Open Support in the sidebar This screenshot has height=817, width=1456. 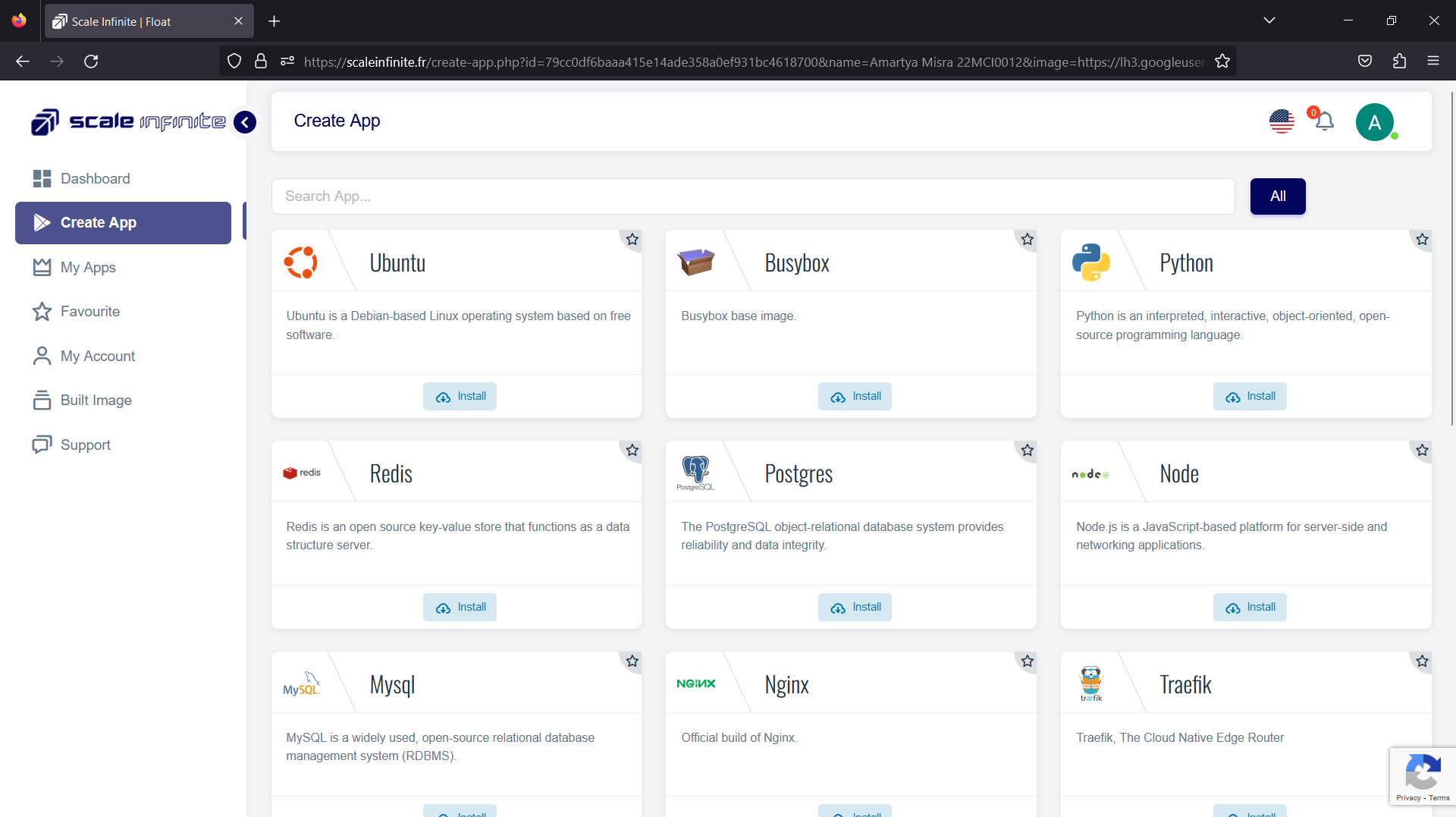pos(123,445)
